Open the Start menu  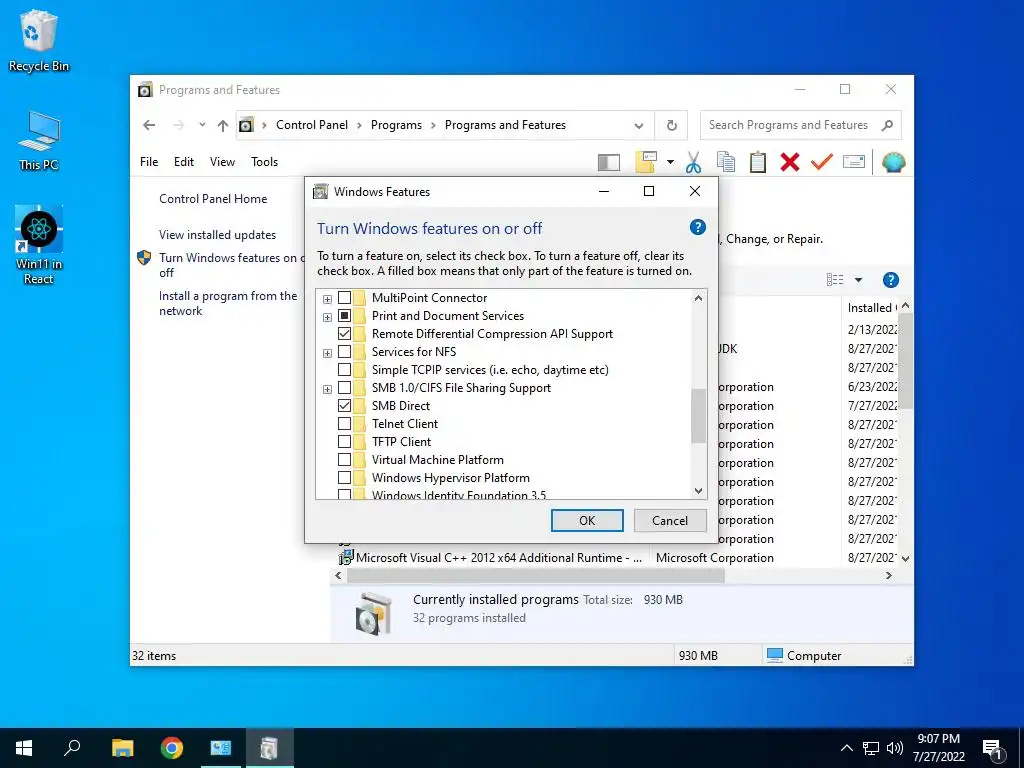(24, 748)
